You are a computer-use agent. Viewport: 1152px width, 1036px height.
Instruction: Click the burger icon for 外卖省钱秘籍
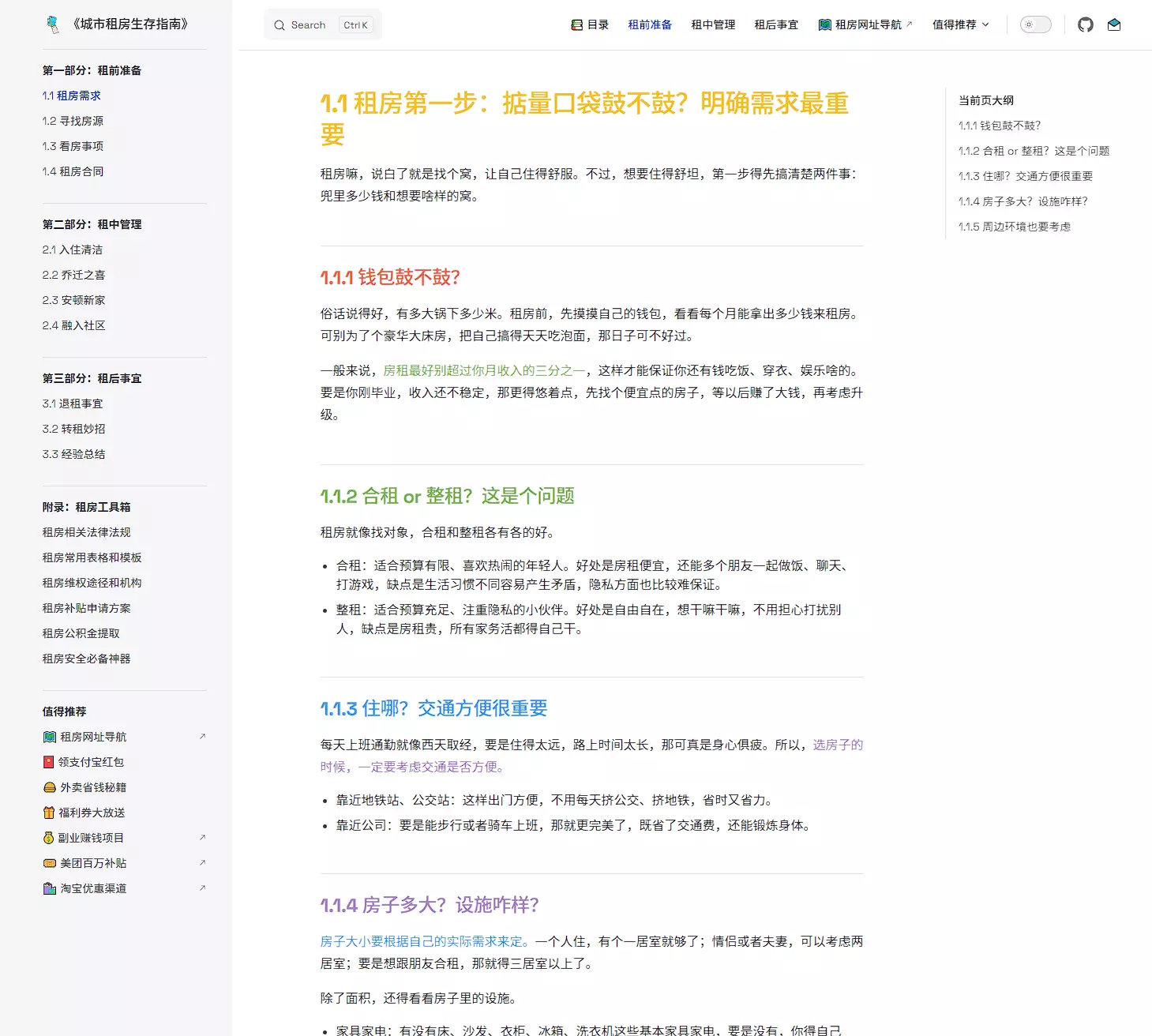[50, 787]
